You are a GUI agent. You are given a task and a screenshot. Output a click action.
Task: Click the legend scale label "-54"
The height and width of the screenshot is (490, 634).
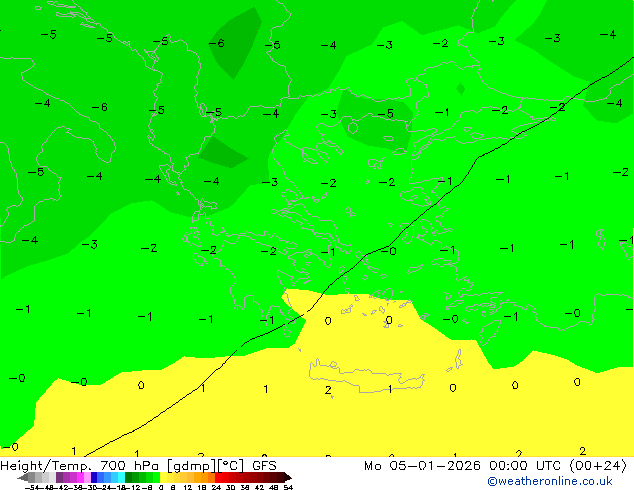(33, 488)
